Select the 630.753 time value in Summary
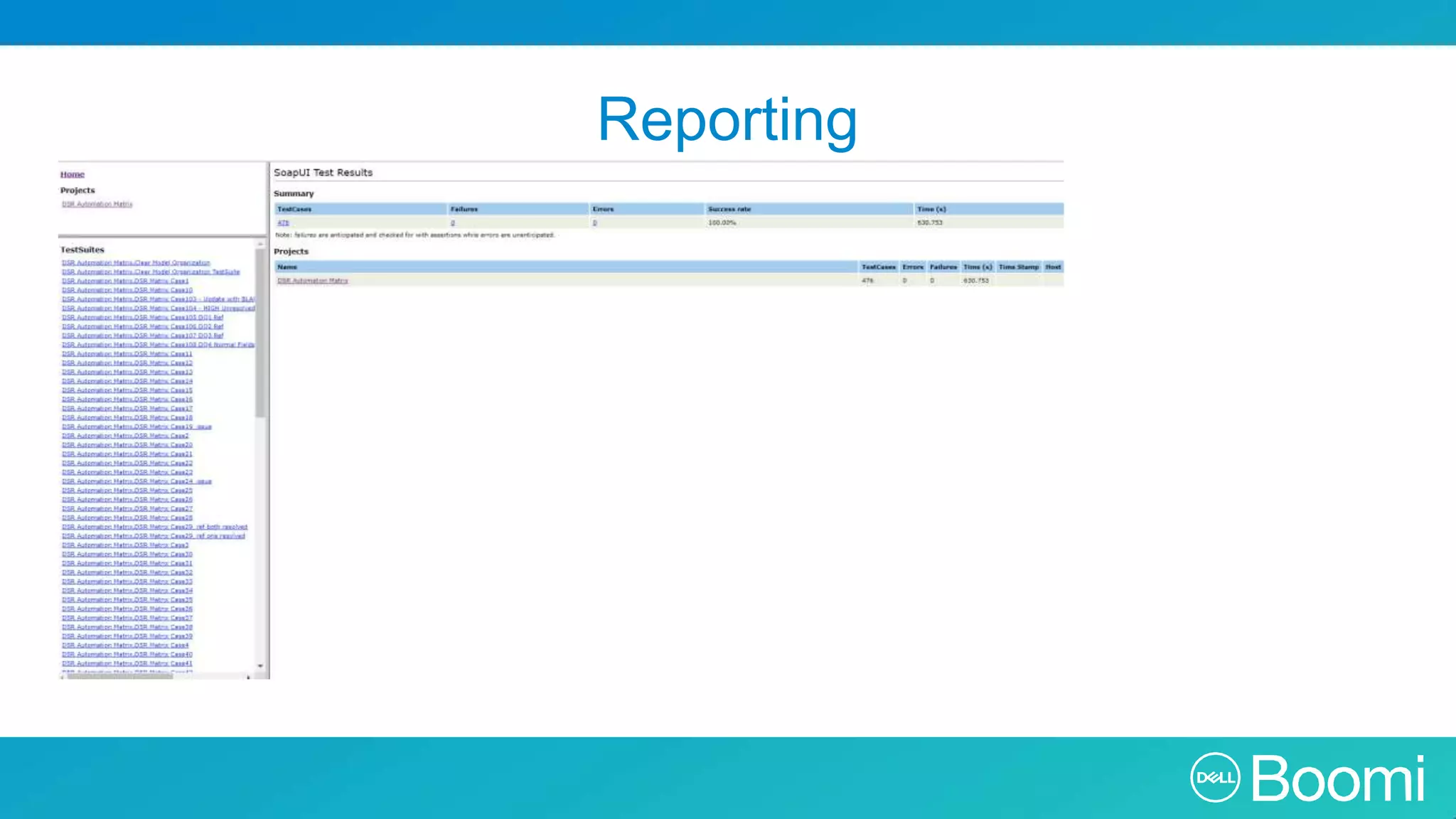The width and height of the screenshot is (1456, 819). pyautogui.click(x=929, y=223)
